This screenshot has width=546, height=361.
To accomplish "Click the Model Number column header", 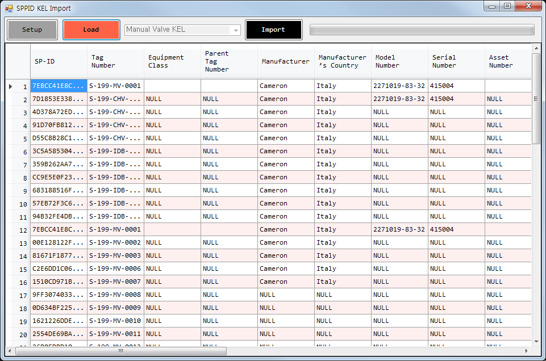I will click(x=400, y=61).
